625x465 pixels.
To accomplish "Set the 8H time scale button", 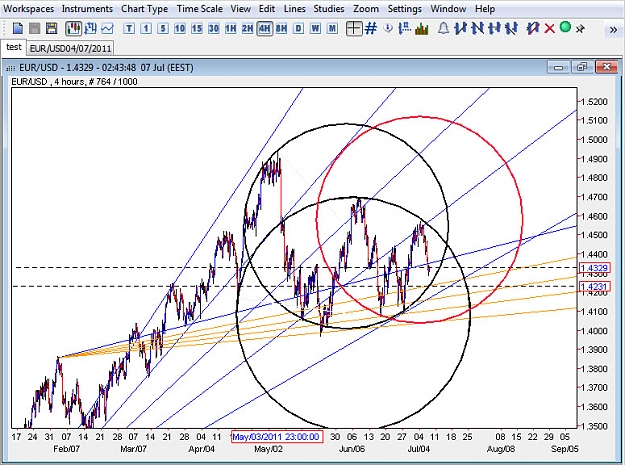I will click(x=281, y=29).
